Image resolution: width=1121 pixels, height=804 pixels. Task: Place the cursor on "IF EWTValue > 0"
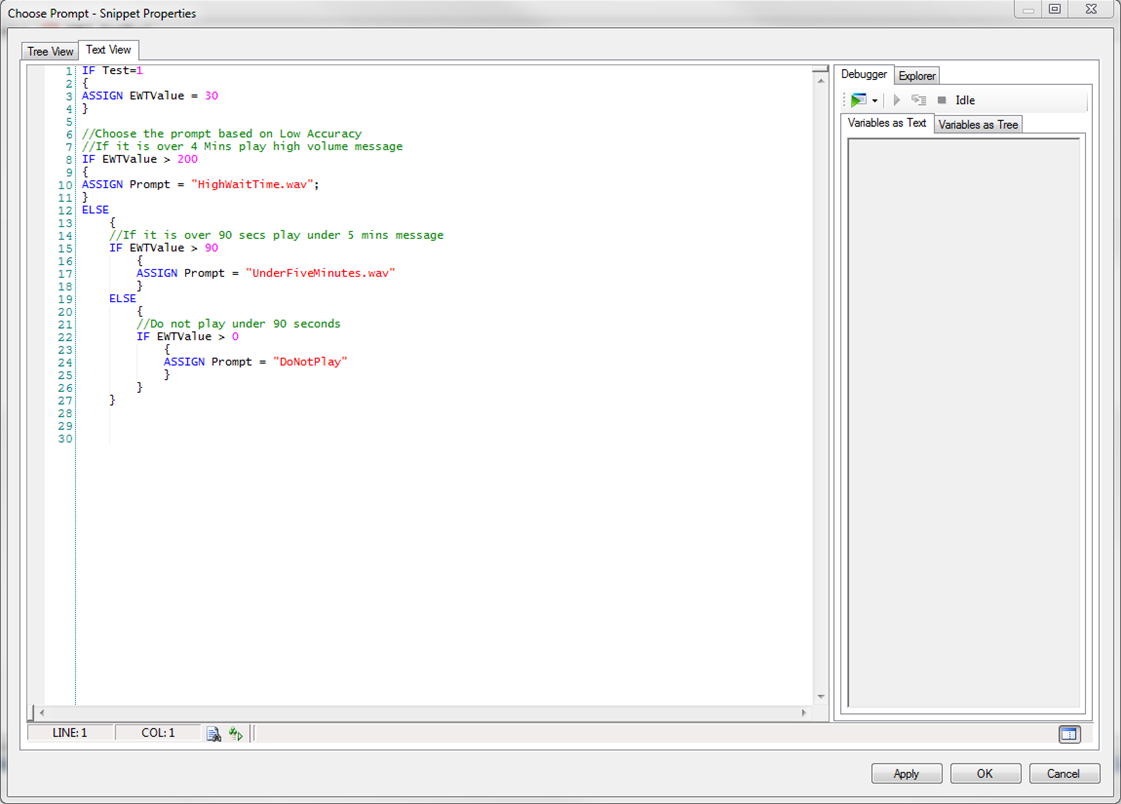[187, 337]
